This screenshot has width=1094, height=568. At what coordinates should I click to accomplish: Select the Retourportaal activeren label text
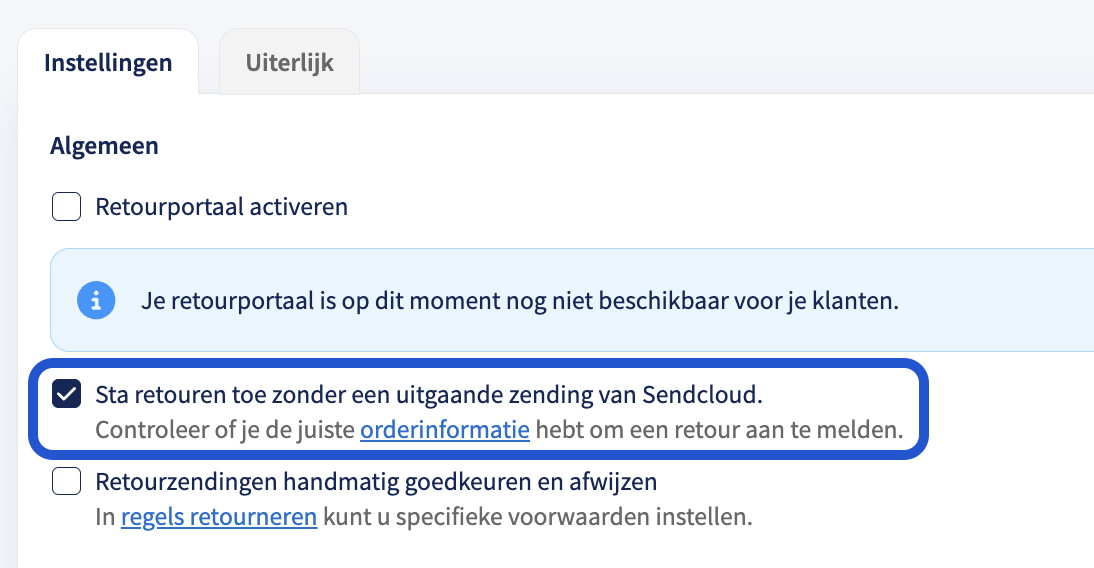221,207
